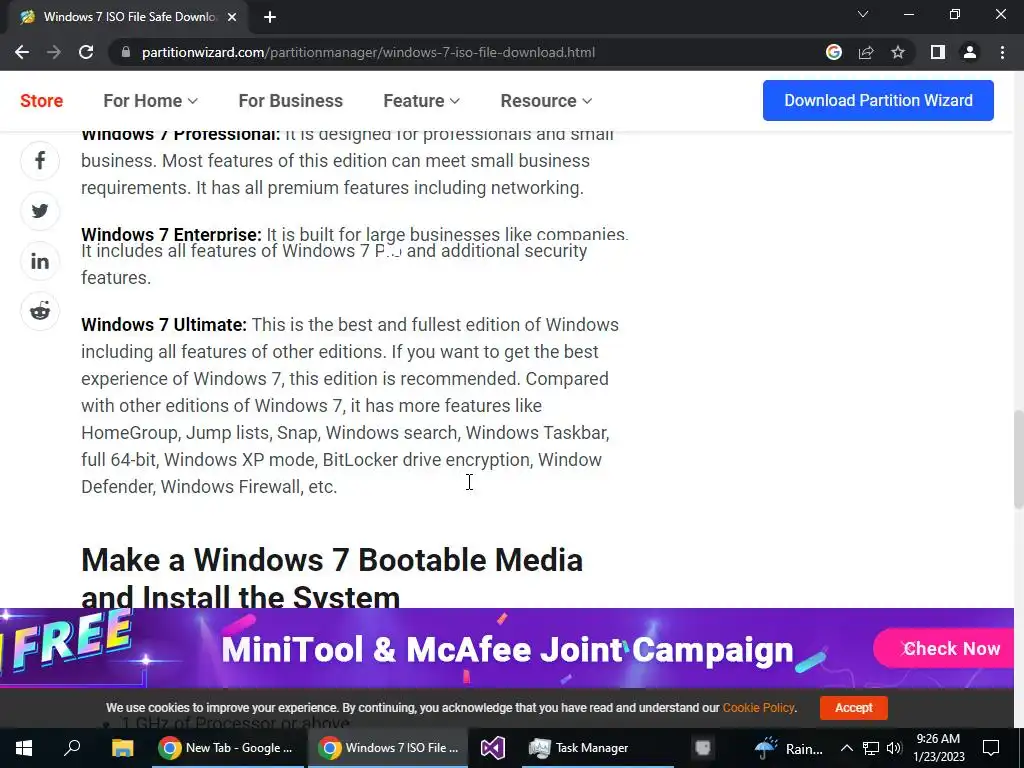Image resolution: width=1024 pixels, height=768 pixels.
Task: Click the 'Windows 7 Enterprise:' bold text
Action: pos(171,234)
